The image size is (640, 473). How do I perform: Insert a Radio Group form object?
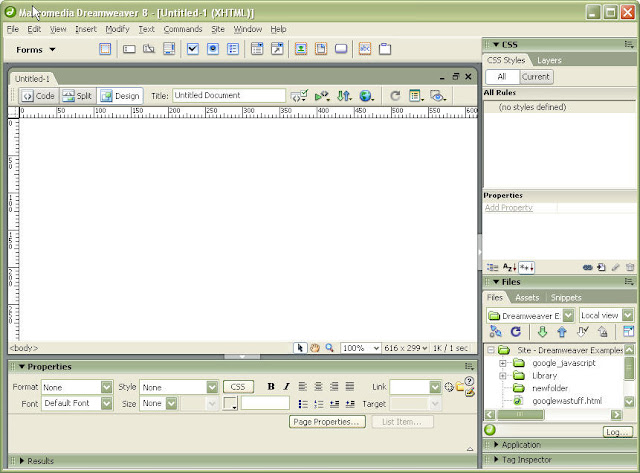tap(233, 49)
